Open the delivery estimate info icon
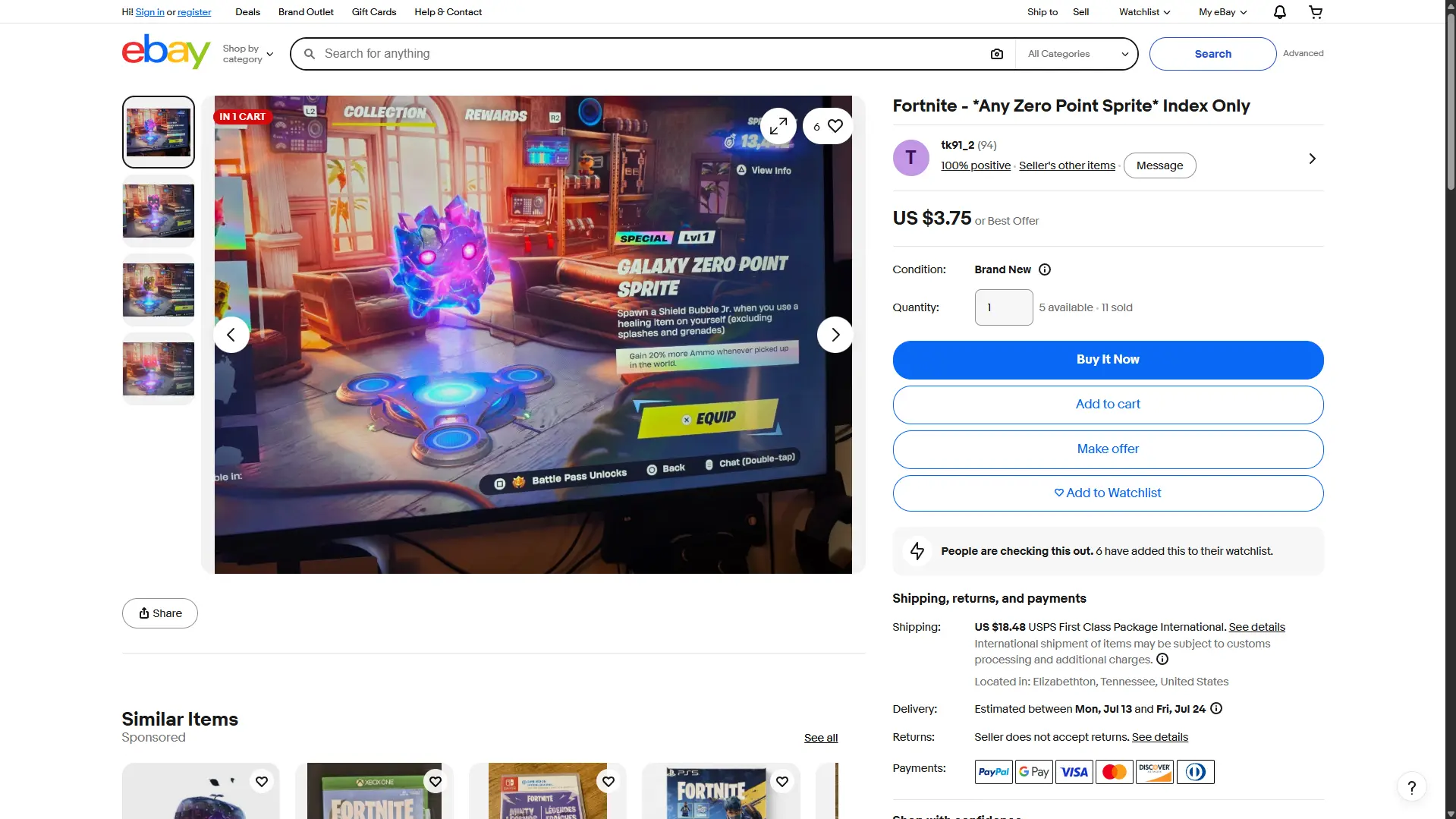 tap(1216, 708)
